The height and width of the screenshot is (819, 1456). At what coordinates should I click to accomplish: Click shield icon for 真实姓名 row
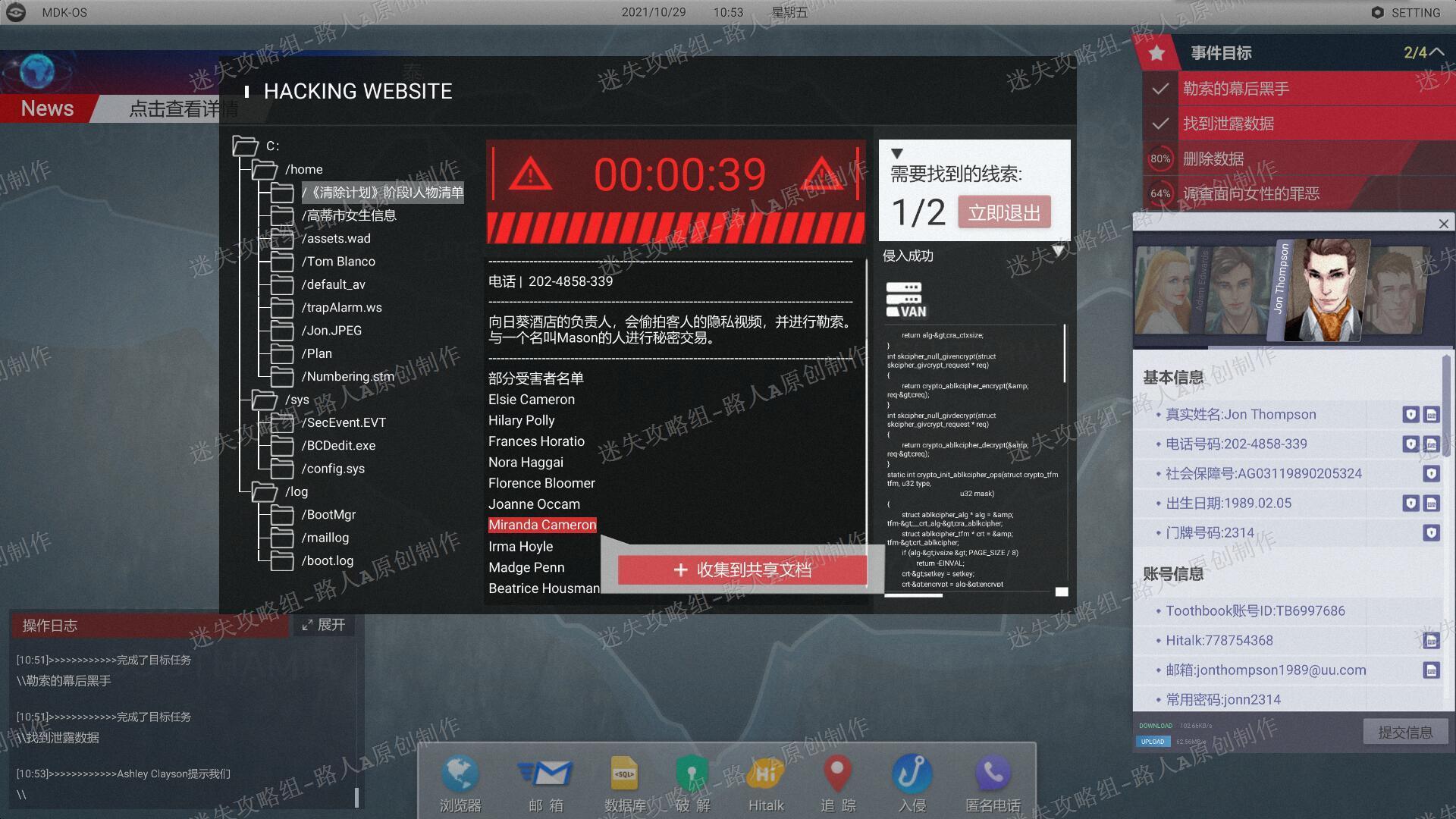pyautogui.click(x=1410, y=415)
